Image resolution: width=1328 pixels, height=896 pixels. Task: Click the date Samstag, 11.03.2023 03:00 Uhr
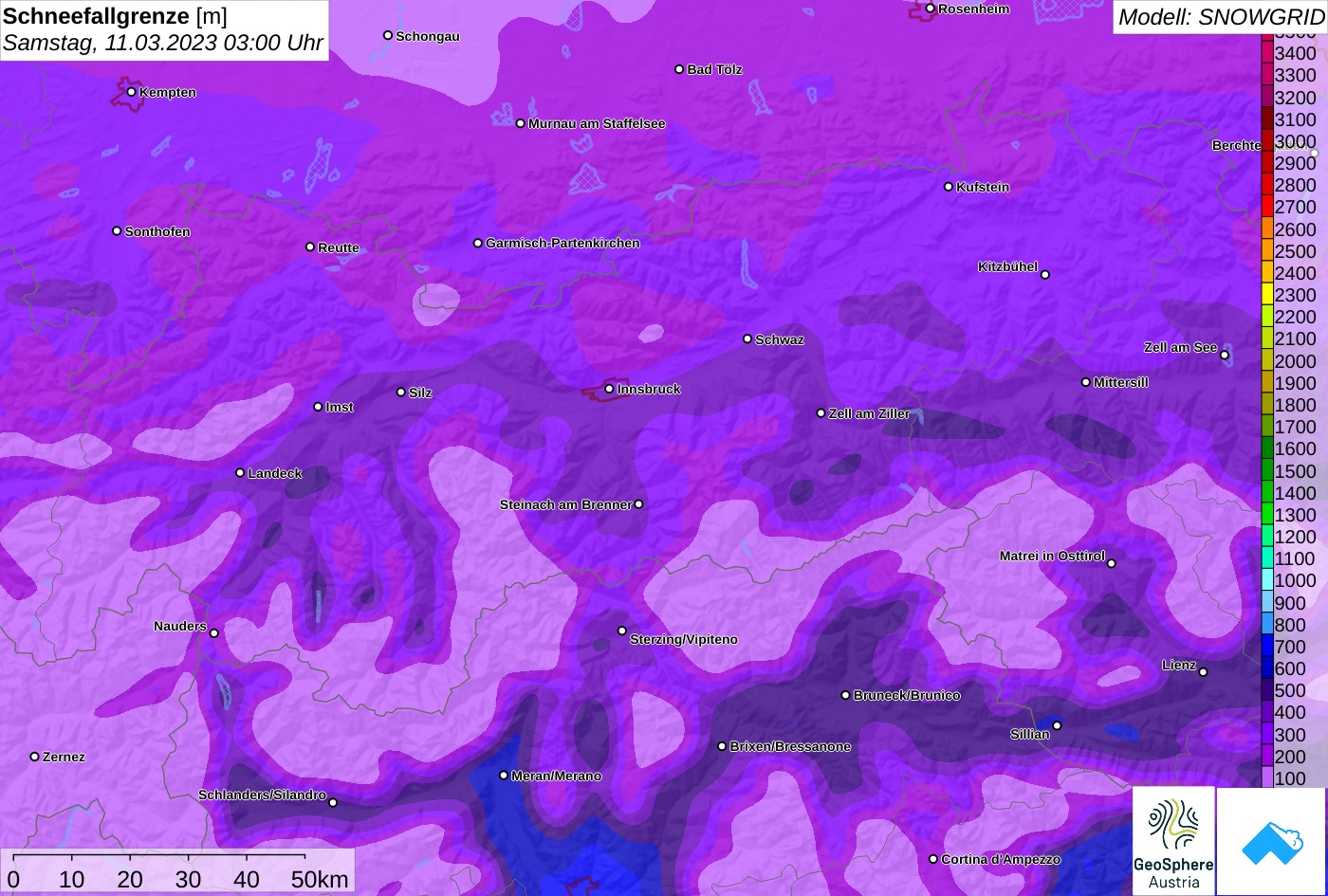point(163,43)
